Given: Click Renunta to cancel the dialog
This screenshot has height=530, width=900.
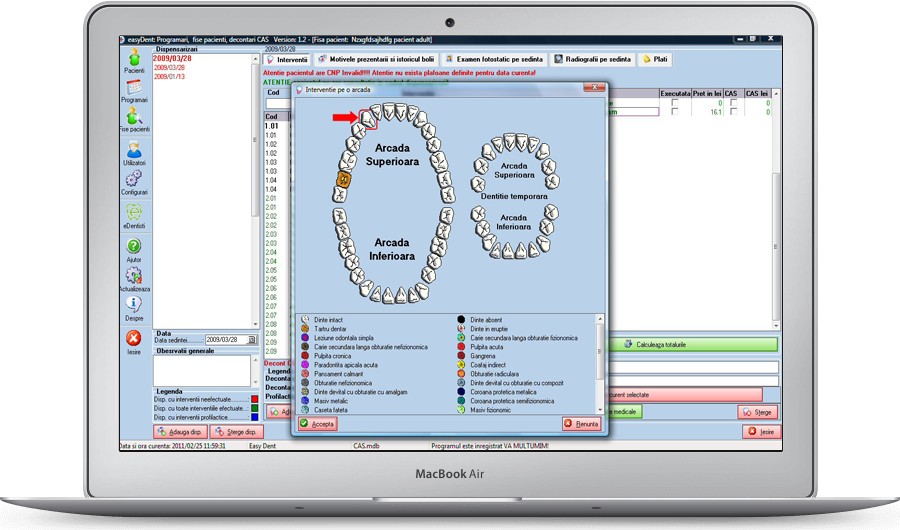Looking at the screenshot, I should 582,424.
